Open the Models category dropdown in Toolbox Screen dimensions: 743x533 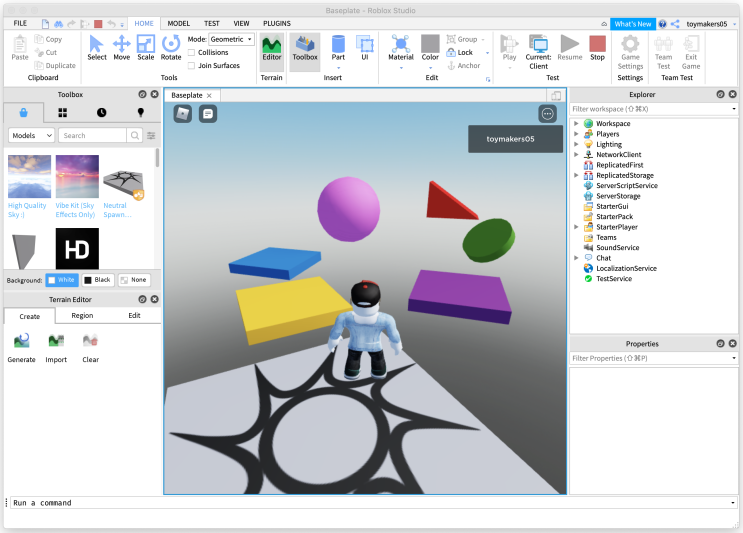coord(31,136)
